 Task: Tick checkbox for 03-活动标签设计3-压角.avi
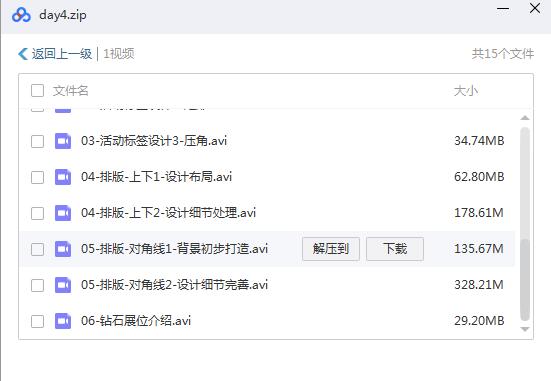click(x=37, y=141)
